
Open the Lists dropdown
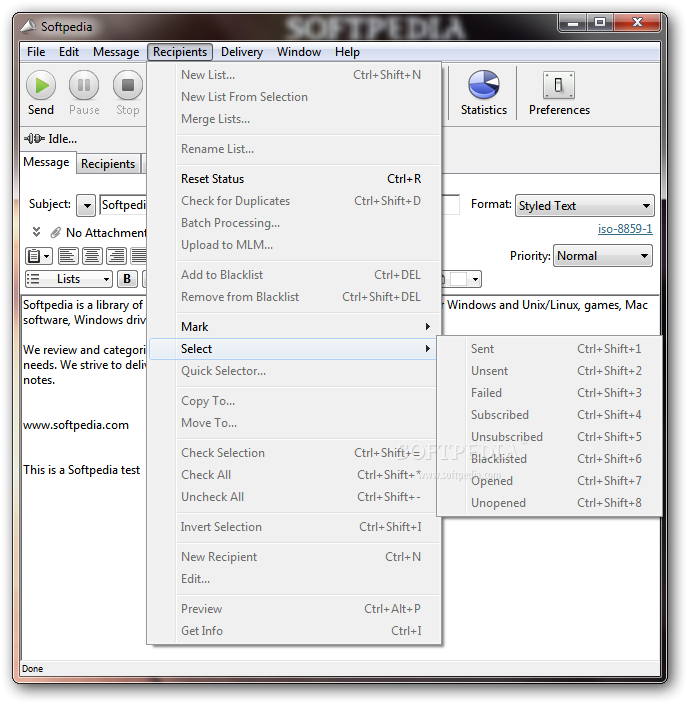[68, 279]
